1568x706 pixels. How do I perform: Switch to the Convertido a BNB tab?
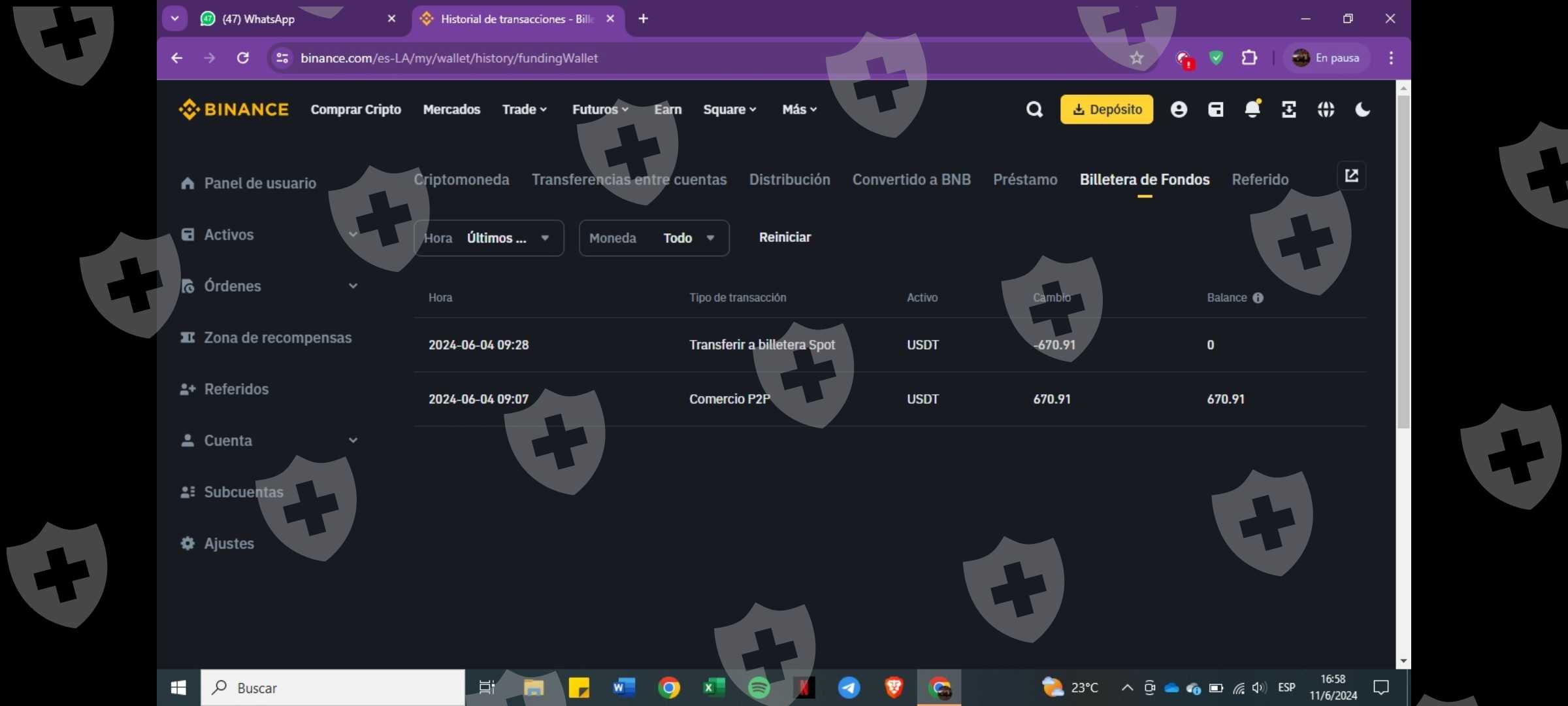pyautogui.click(x=911, y=180)
